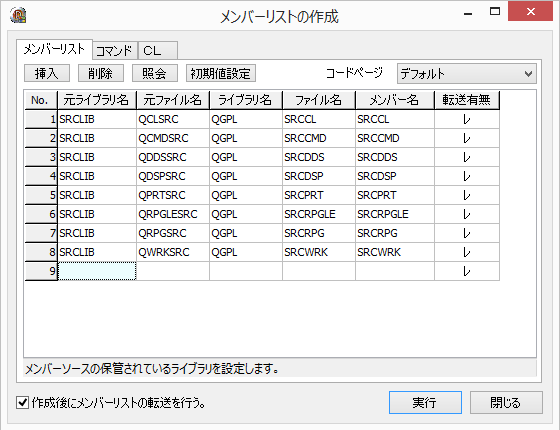Switch to the コマンド tab
The height and width of the screenshot is (430, 560).
click(x=115, y=51)
